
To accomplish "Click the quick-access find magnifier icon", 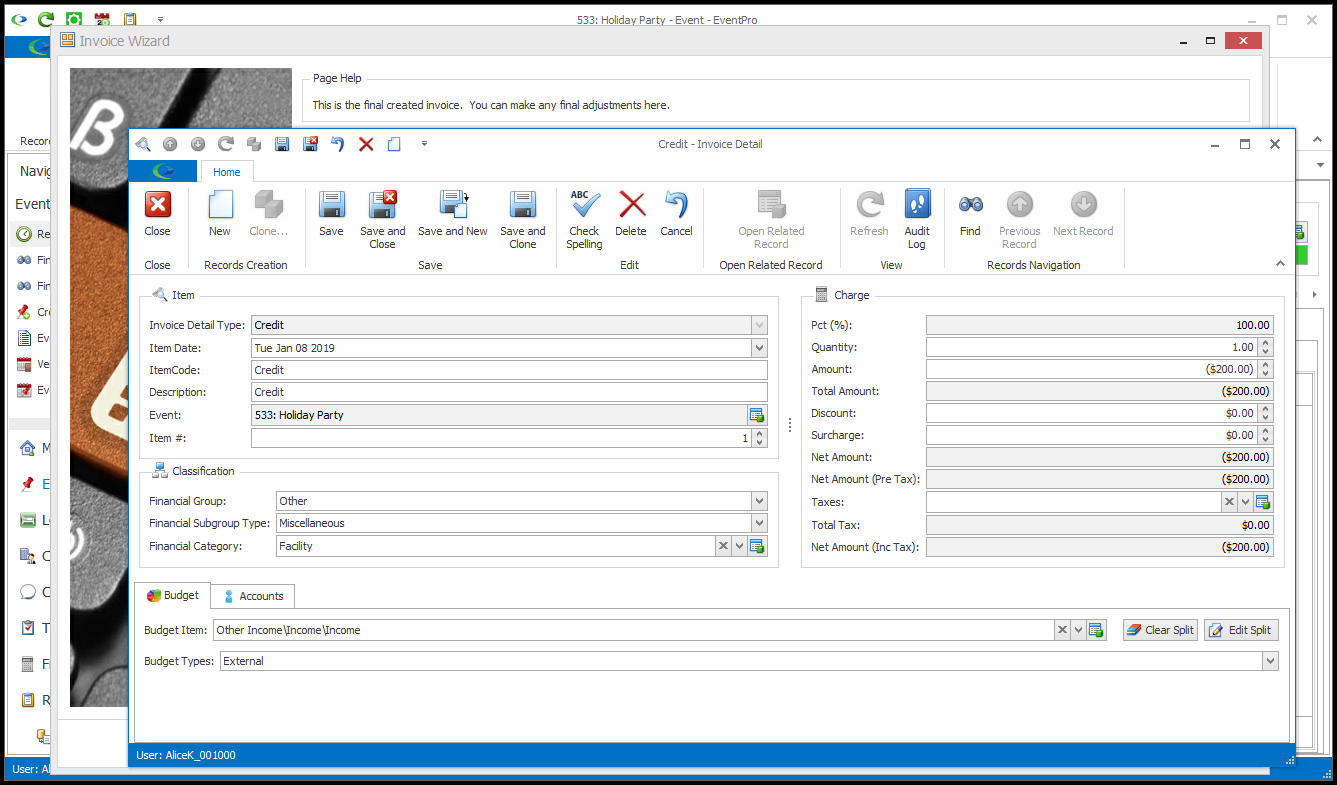I will [142, 144].
